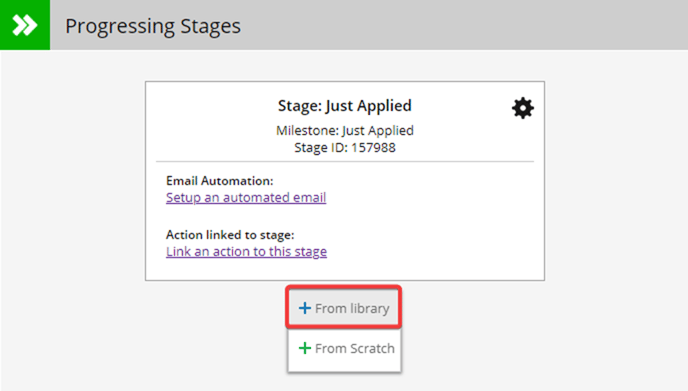Screen dimensions: 688x391
Task: Click the word library in From library
Action: click(369, 308)
